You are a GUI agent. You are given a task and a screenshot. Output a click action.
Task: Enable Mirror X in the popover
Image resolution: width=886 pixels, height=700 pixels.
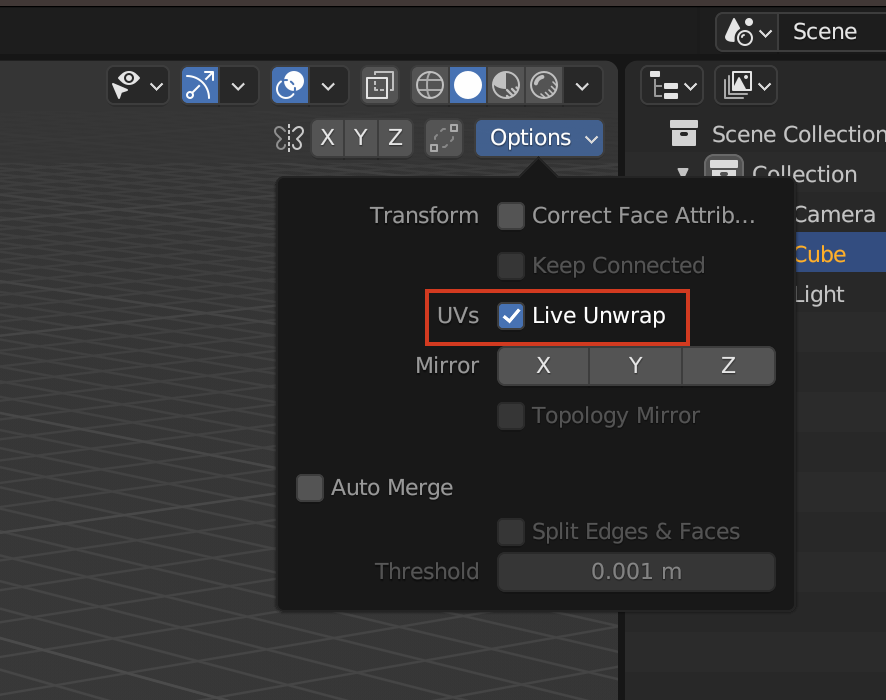pyautogui.click(x=543, y=366)
